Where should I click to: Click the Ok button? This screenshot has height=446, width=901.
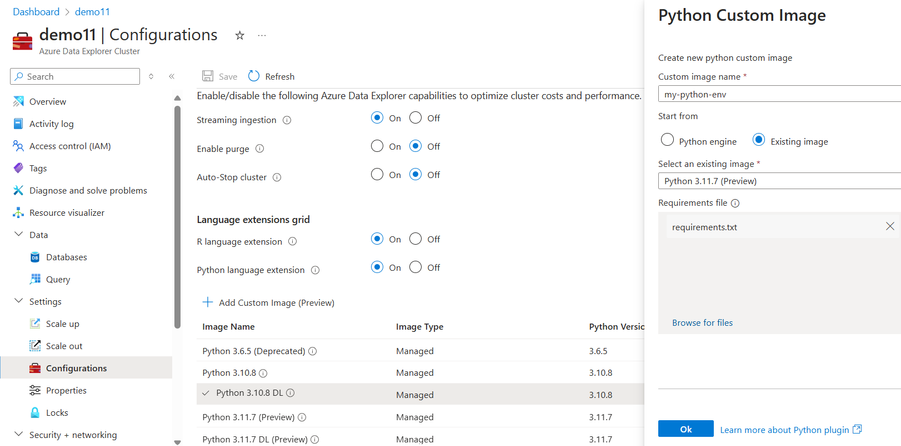(685, 429)
